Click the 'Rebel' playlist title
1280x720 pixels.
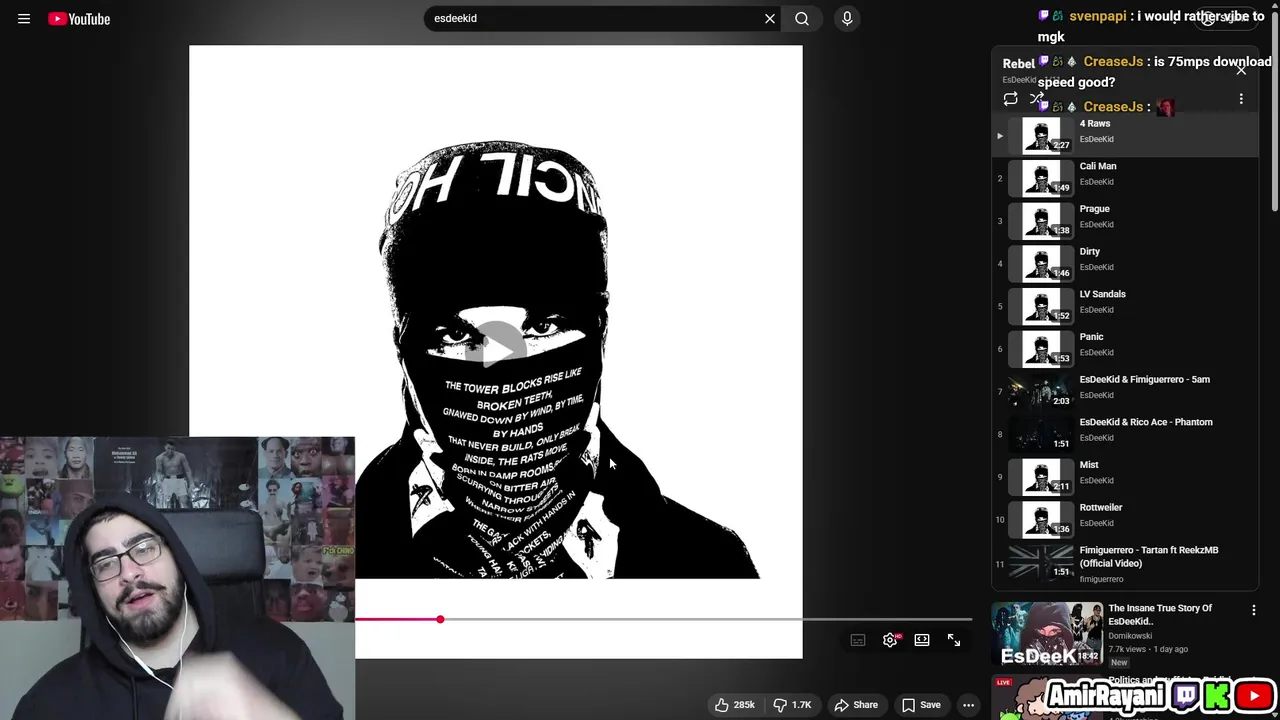[x=1019, y=64]
